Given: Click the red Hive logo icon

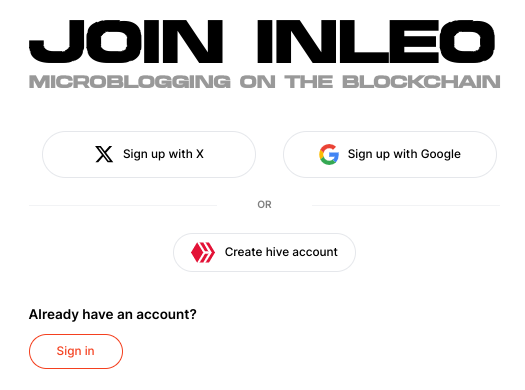Looking at the screenshot, I should coord(203,252).
